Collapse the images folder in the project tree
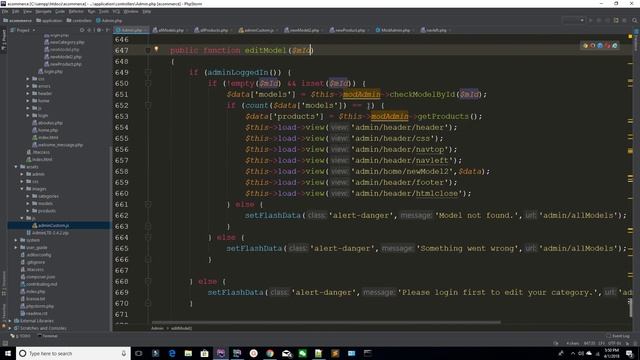 point(22,189)
